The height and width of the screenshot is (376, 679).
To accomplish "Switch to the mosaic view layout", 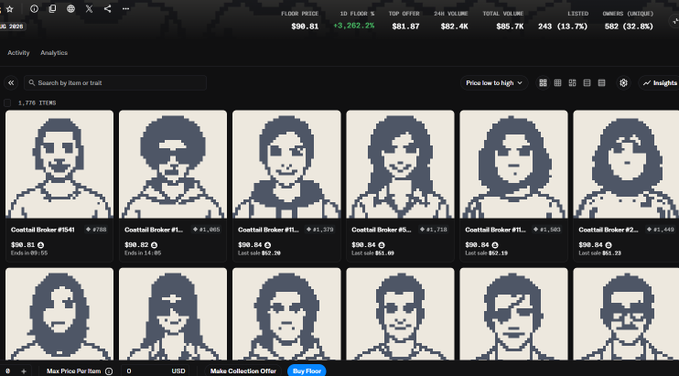I will 572,83.
